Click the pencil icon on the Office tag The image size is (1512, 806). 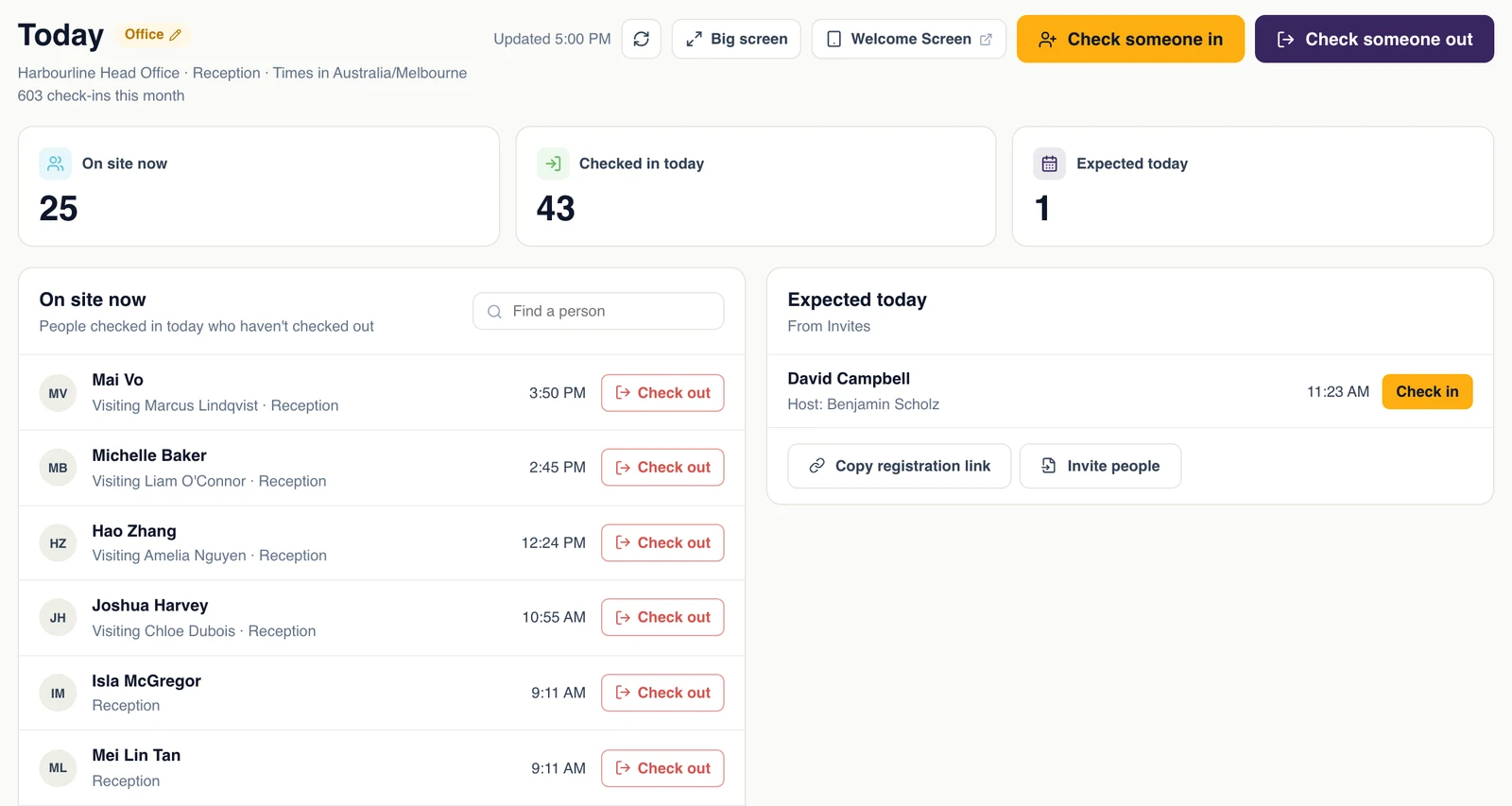coord(175,35)
